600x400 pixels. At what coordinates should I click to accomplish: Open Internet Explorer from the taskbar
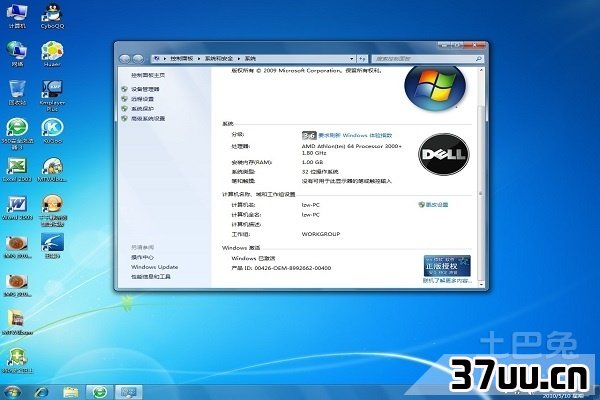click(x=41, y=392)
